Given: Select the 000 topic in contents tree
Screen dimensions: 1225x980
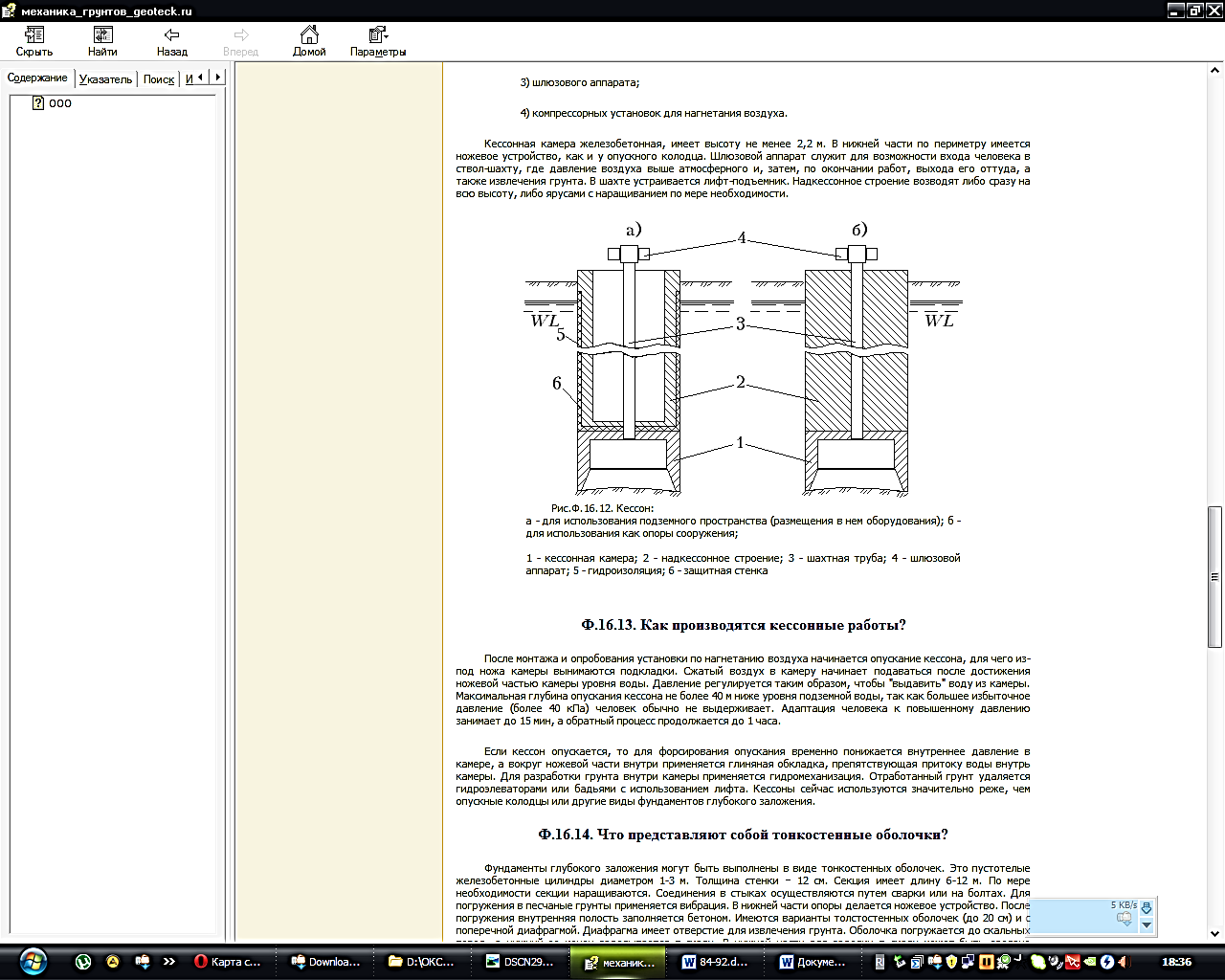Looking at the screenshot, I should [60, 103].
